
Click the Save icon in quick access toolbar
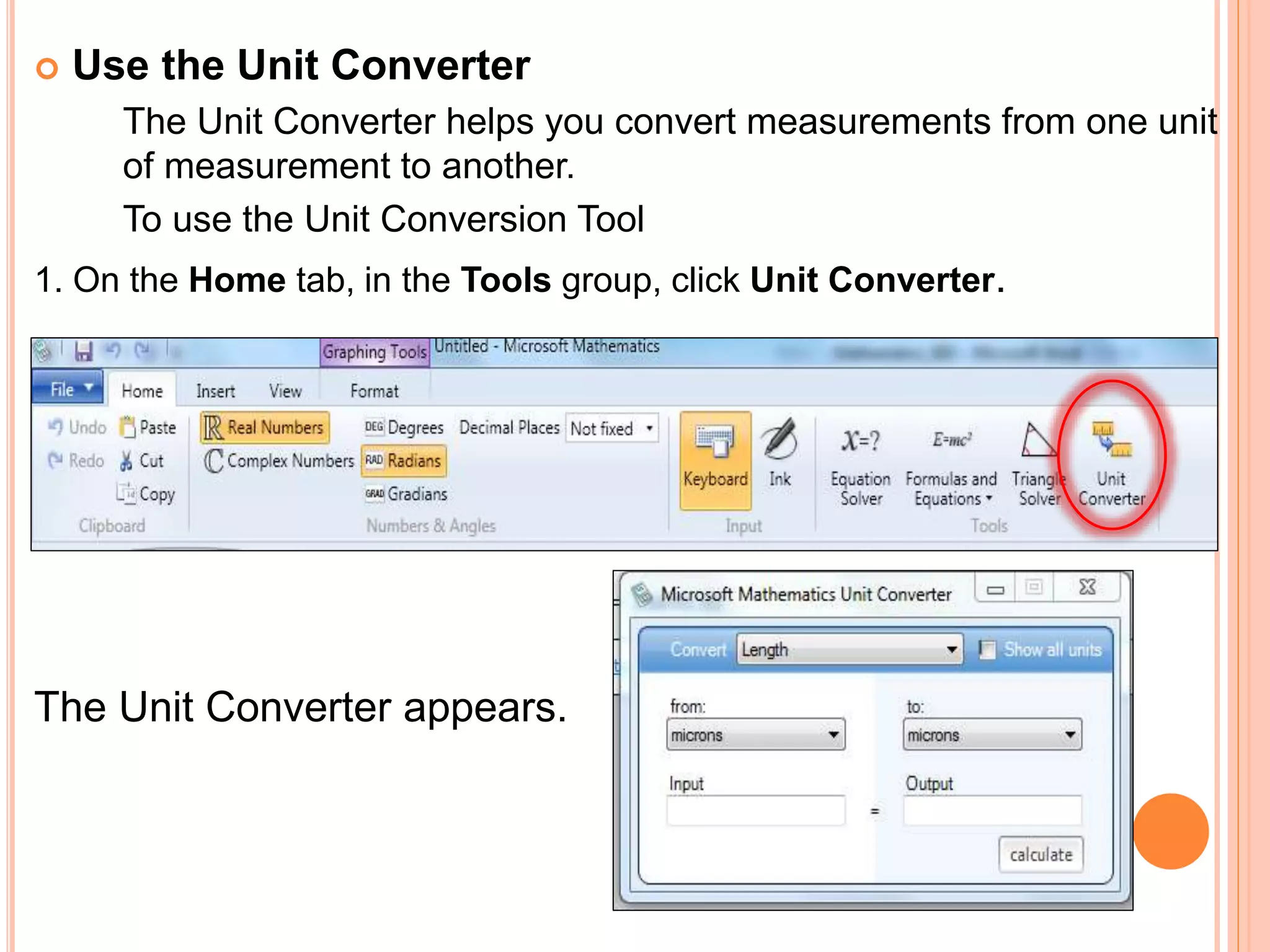pyautogui.click(x=83, y=351)
